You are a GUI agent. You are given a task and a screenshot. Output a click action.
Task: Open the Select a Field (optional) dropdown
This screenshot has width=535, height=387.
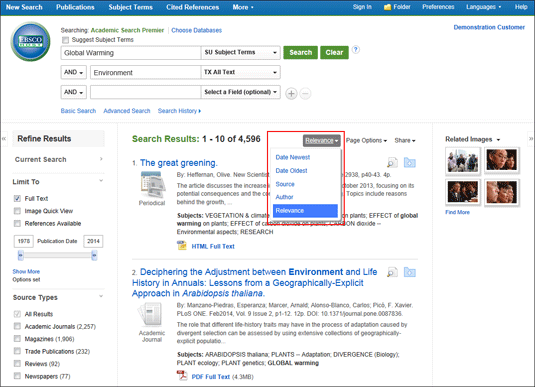(x=241, y=92)
